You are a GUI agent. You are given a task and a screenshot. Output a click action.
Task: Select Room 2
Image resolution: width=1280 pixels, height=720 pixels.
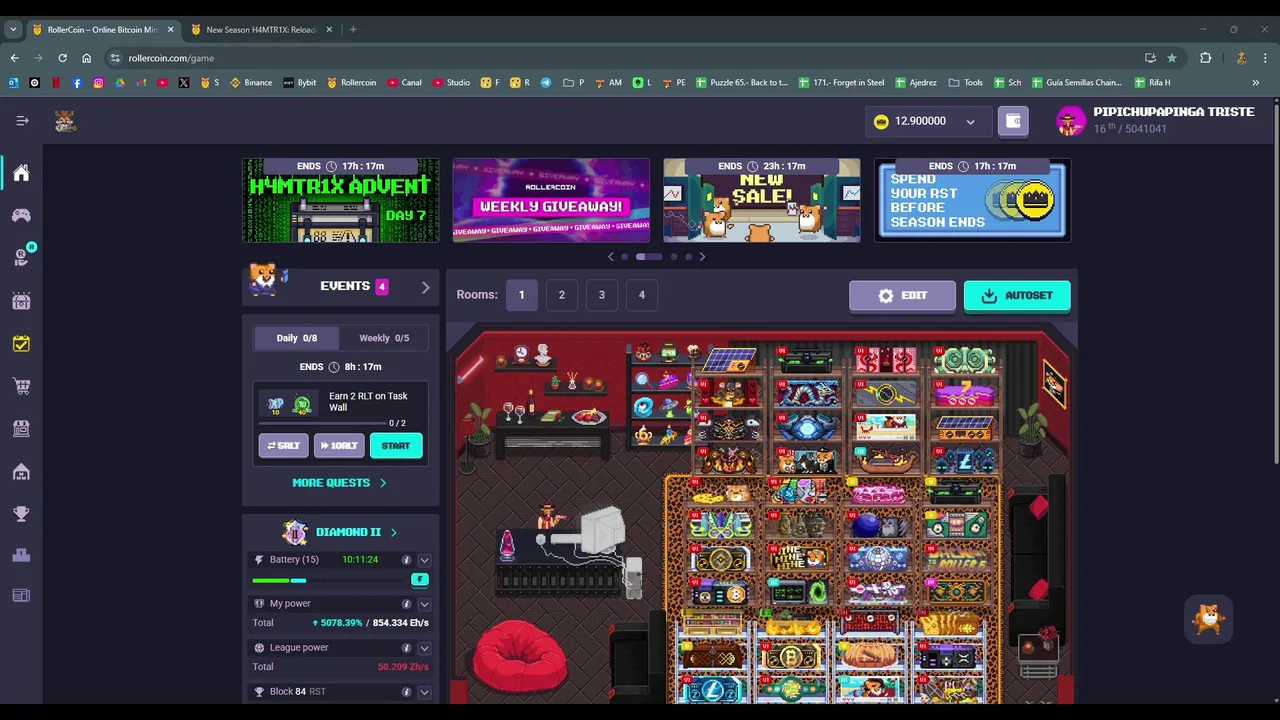click(561, 295)
